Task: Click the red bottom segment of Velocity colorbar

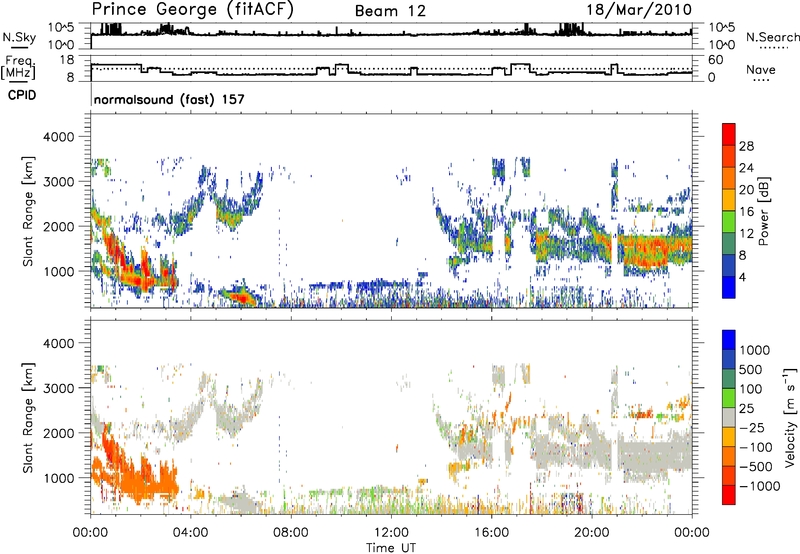Action: point(729,495)
